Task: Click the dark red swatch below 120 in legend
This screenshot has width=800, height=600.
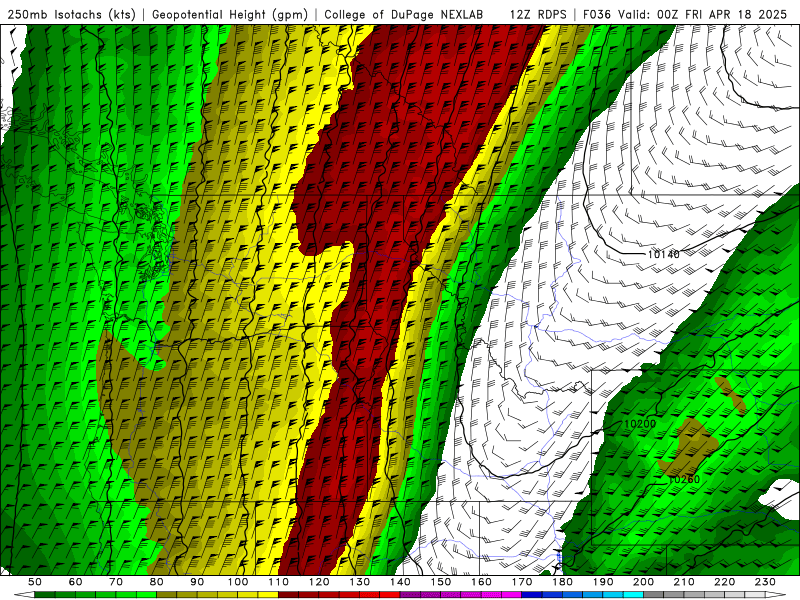Action: tap(329, 595)
